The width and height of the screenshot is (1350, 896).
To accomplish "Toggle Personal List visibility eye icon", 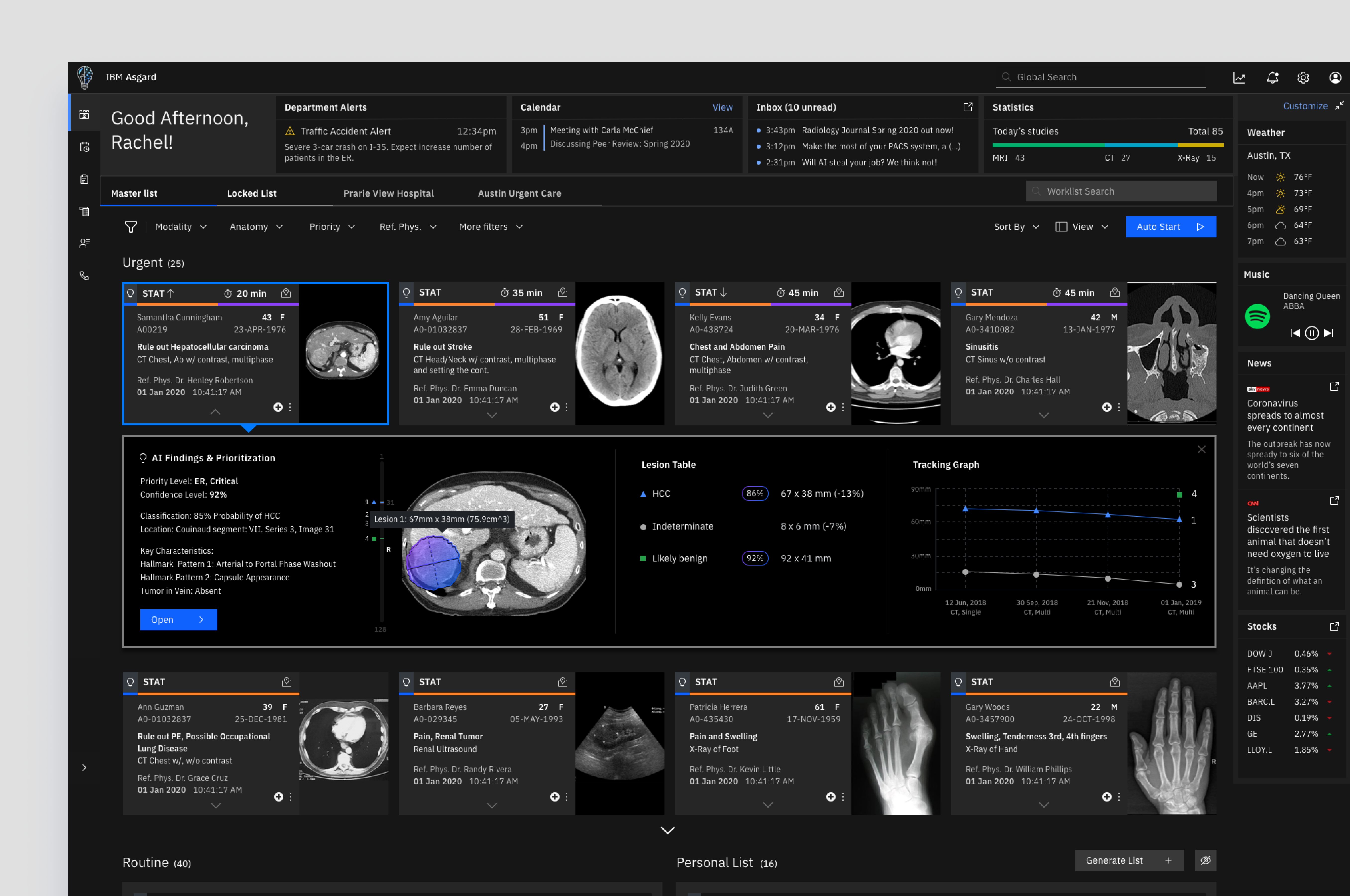I will [1205, 861].
